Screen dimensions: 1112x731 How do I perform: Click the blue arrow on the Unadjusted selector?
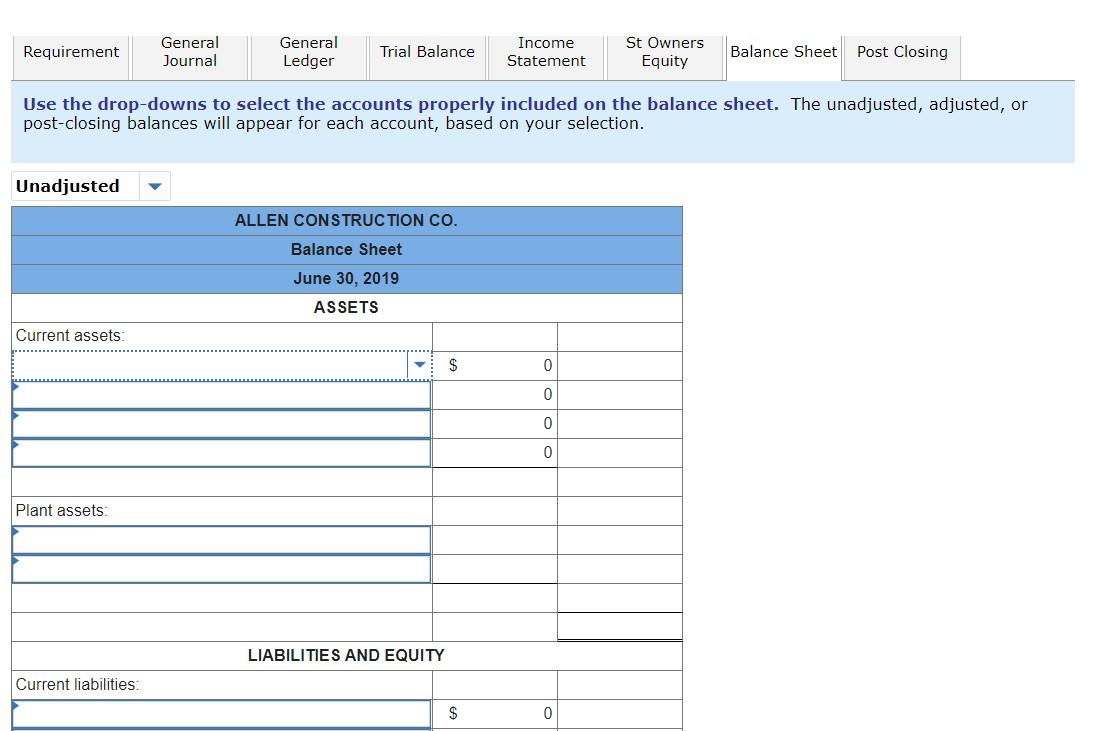[154, 185]
